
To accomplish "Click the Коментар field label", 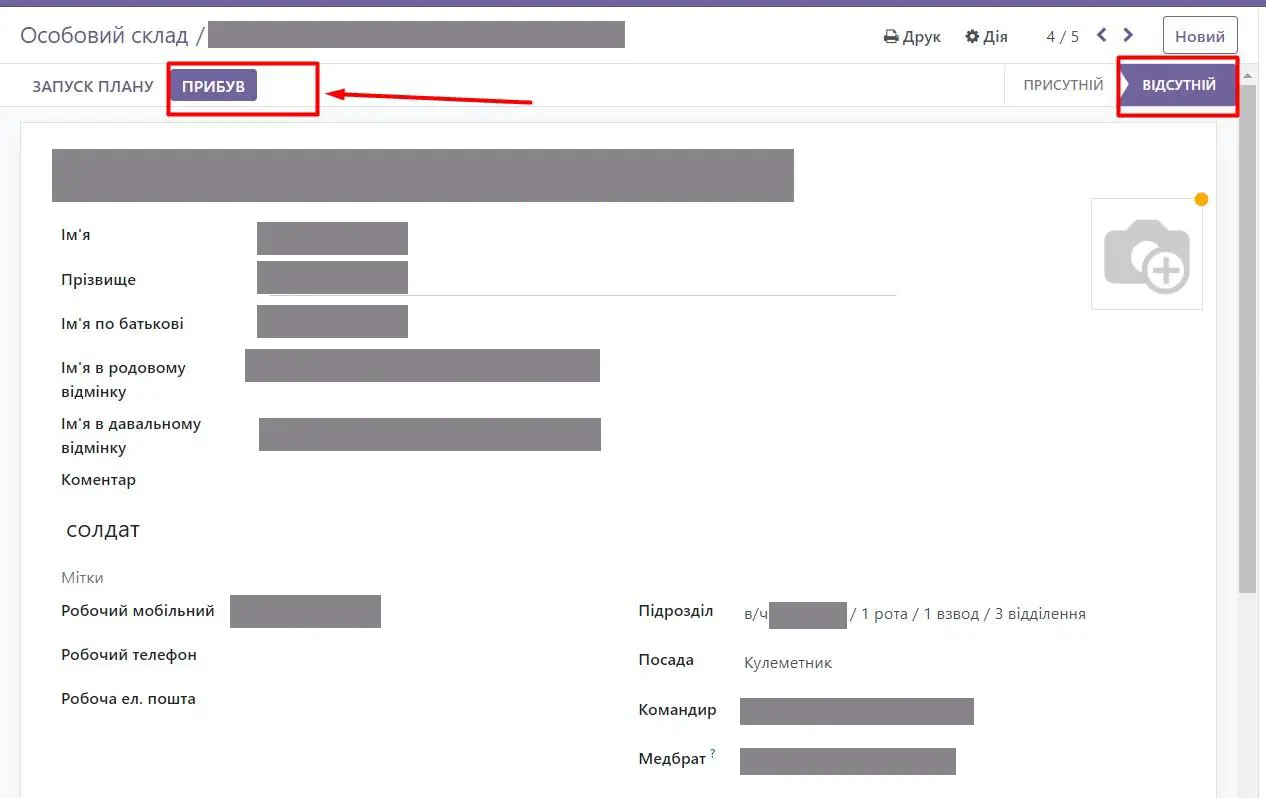I will pyautogui.click(x=98, y=480).
